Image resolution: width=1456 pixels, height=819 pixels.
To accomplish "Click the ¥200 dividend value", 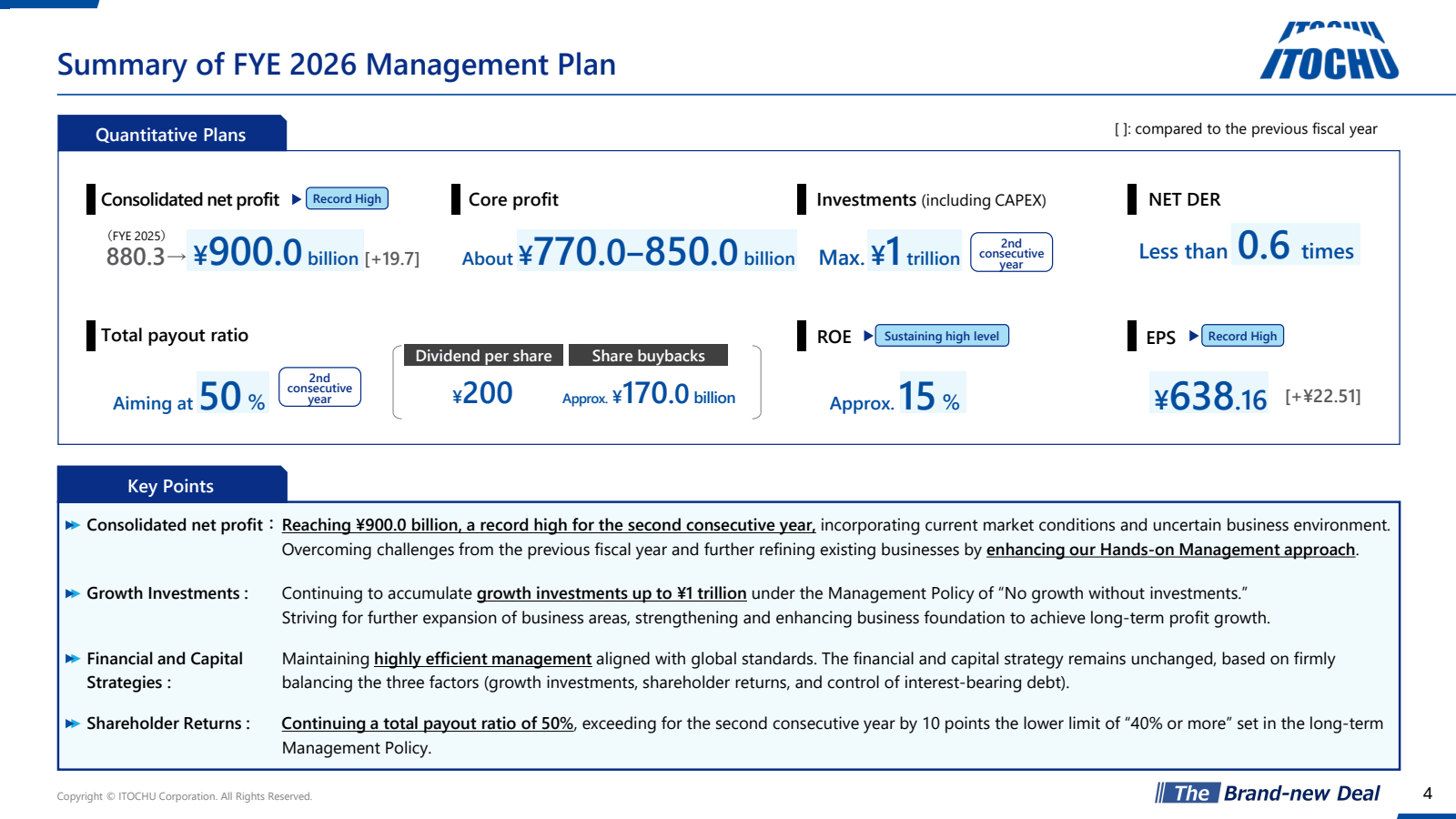I will click(482, 393).
